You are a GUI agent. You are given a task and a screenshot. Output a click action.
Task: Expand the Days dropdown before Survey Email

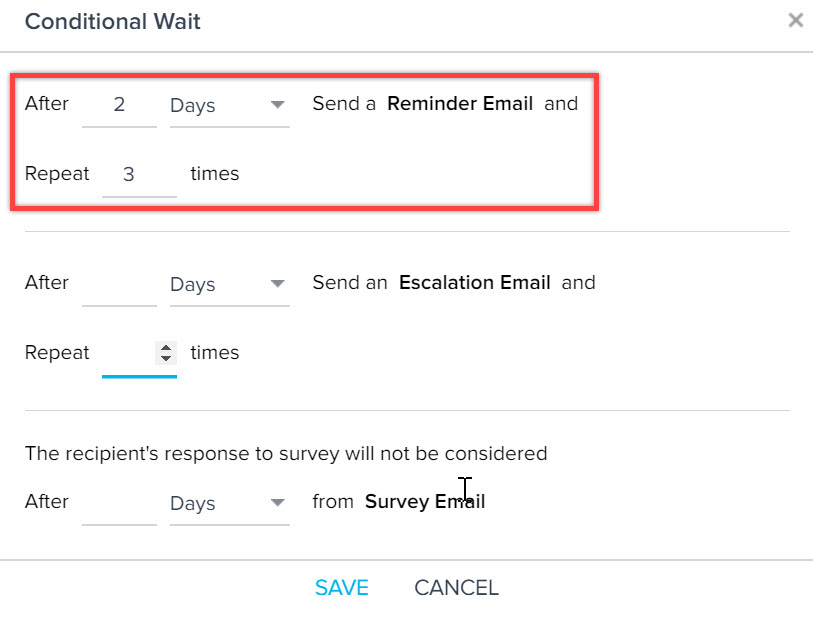click(x=229, y=503)
